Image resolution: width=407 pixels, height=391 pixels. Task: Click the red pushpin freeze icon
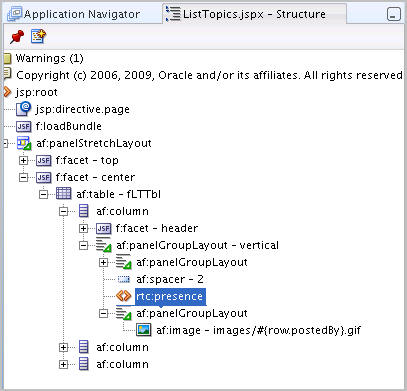17,37
